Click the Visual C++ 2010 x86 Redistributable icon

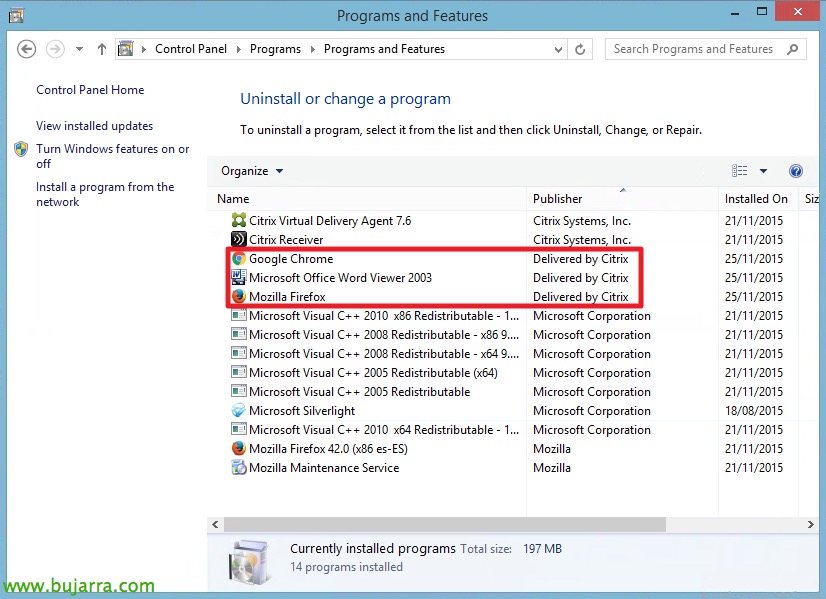[239, 315]
